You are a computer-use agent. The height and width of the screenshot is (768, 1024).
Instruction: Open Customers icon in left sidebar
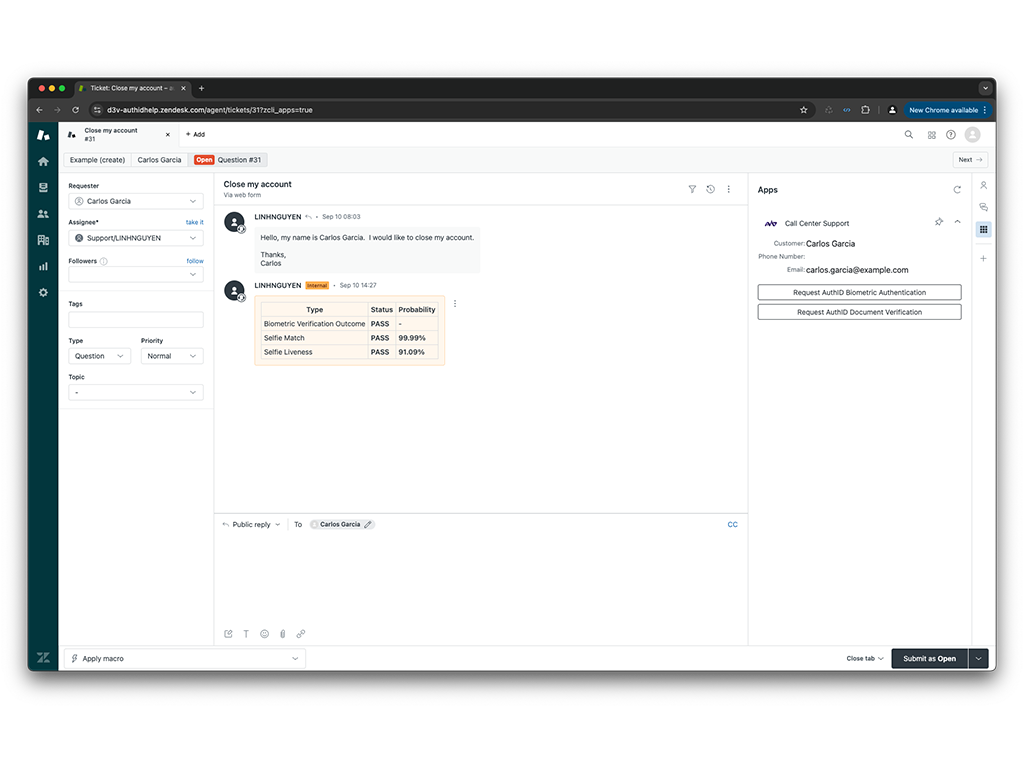pyautogui.click(x=43, y=214)
